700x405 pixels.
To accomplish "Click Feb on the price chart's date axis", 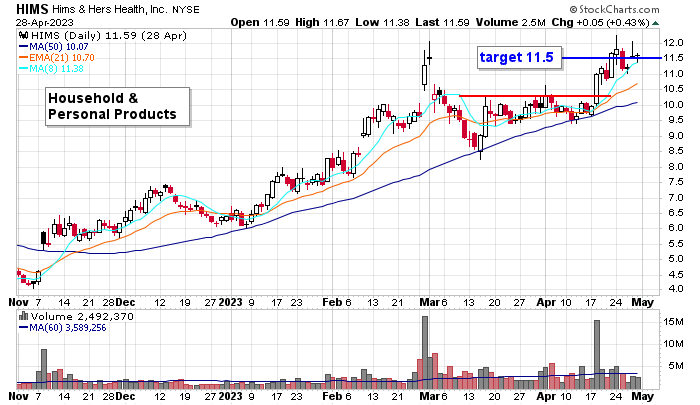I will tap(332, 302).
